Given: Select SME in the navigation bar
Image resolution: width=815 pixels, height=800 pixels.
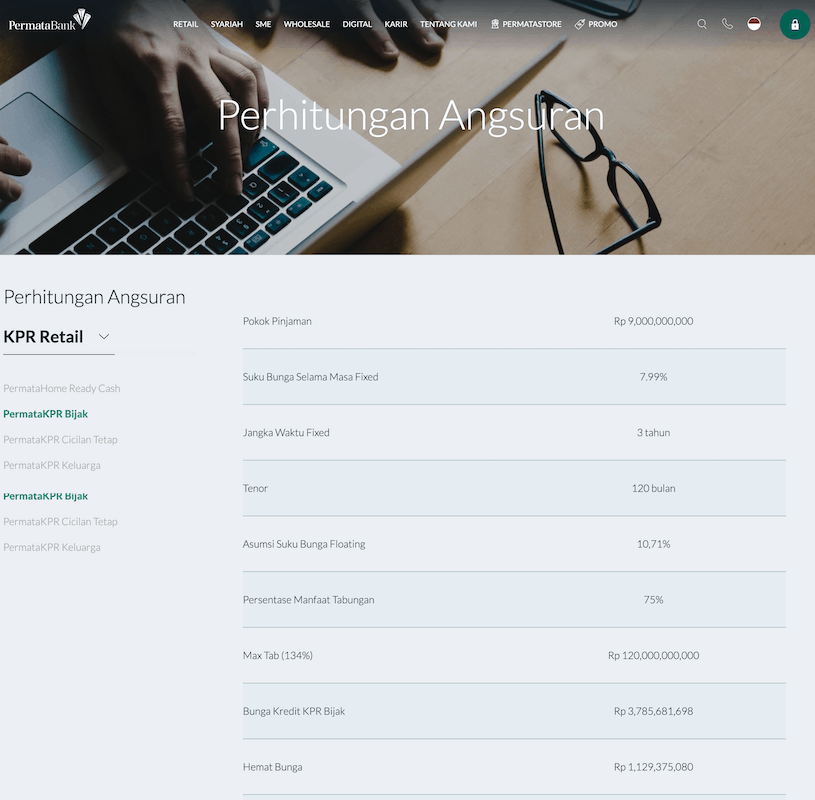Looking at the screenshot, I should coord(263,24).
